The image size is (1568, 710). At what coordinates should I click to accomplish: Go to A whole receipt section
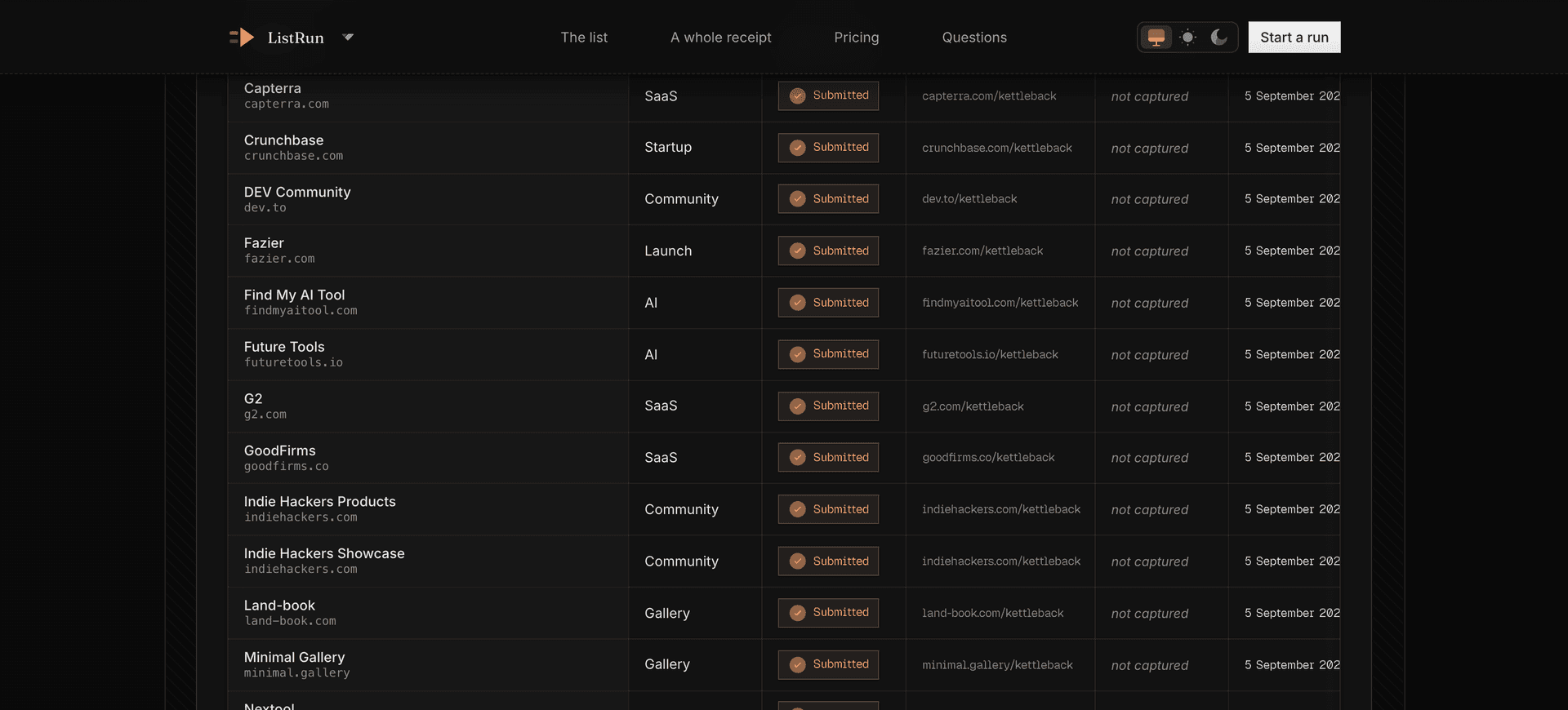(720, 38)
